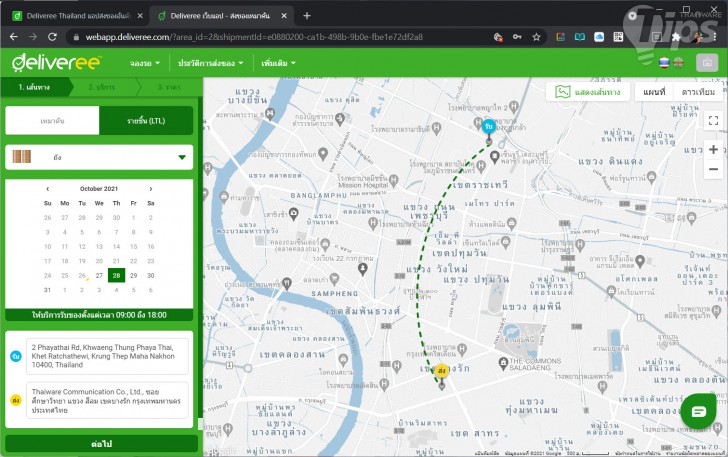The width and height of the screenshot is (728, 457).
Task: Toggle the map fullscreen view icon
Action: 714,121
